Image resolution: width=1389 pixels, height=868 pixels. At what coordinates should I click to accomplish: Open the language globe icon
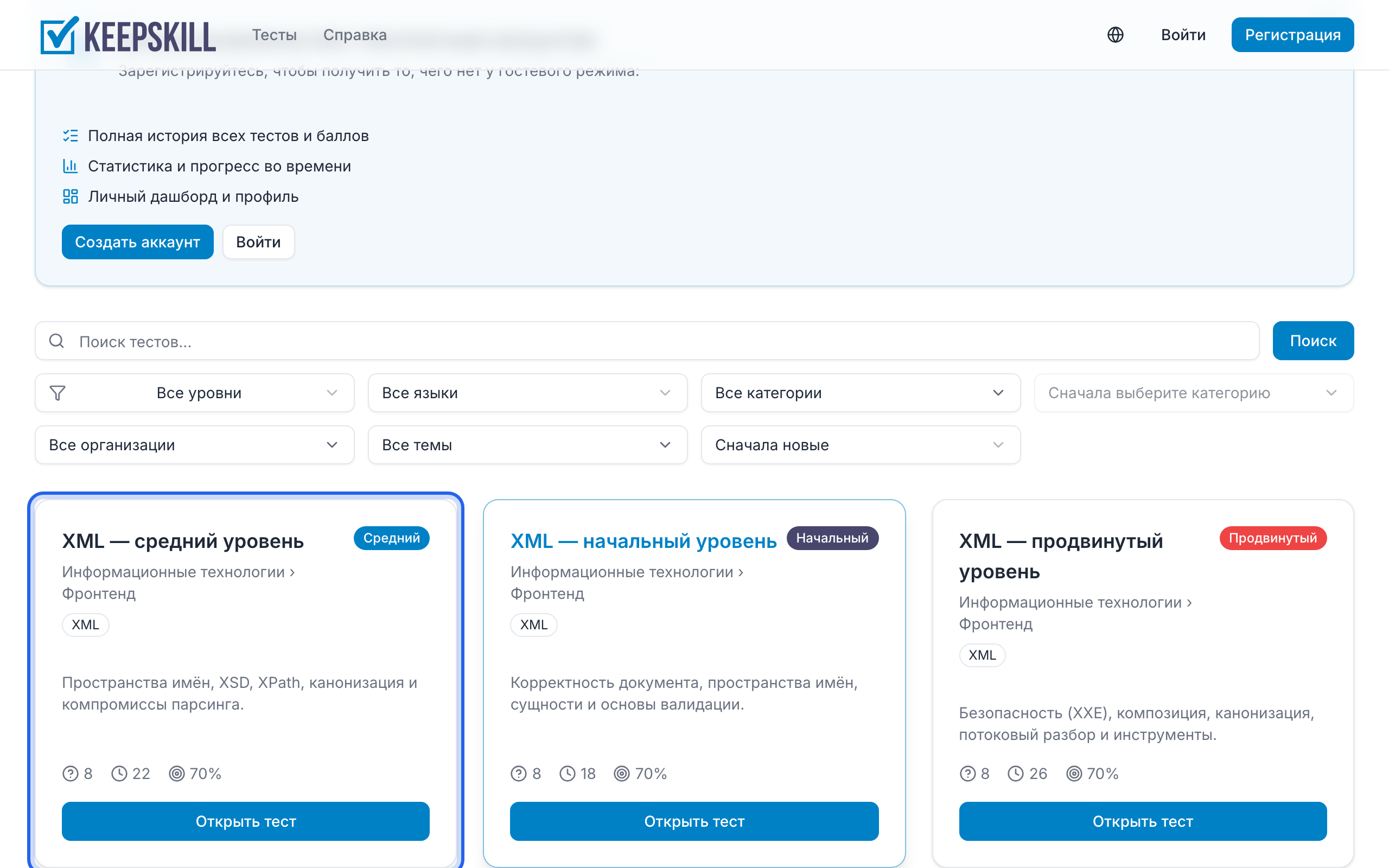pyautogui.click(x=1115, y=35)
